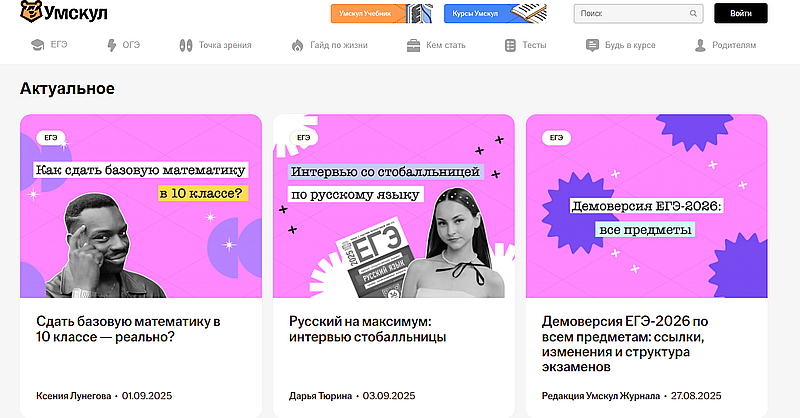Click the briefcase icon beside Кем стать
This screenshot has height=418, width=800.
(x=413, y=45)
